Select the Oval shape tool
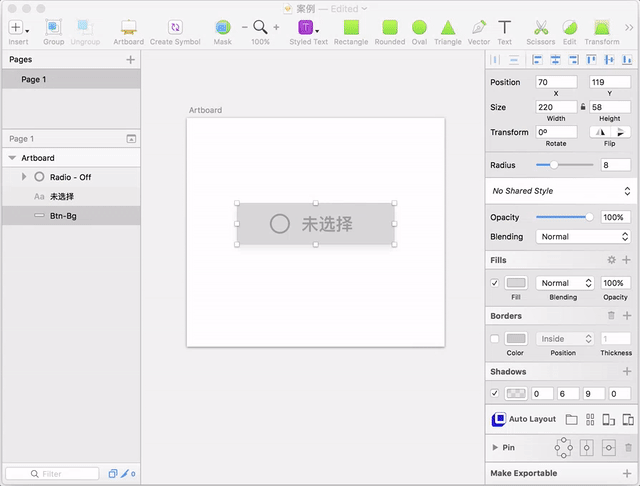Image resolution: width=640 pixels, height=486 pixels. coord(419,27)
